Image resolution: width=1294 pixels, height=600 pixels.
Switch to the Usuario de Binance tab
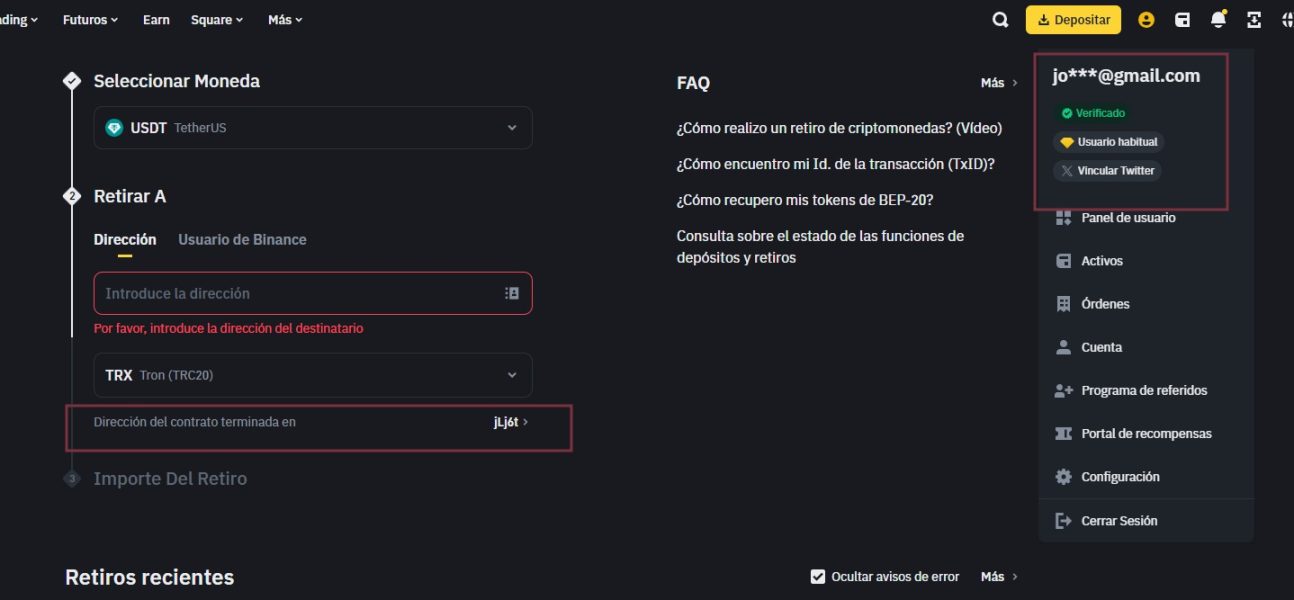242,240
